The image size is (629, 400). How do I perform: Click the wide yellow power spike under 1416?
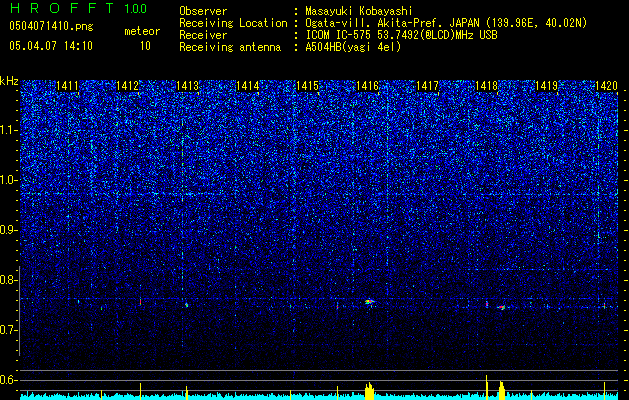[x=369, y=391]
